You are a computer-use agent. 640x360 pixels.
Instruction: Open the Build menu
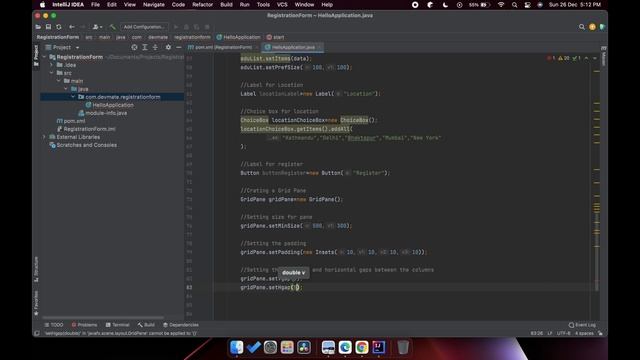[x=226, y=5]
